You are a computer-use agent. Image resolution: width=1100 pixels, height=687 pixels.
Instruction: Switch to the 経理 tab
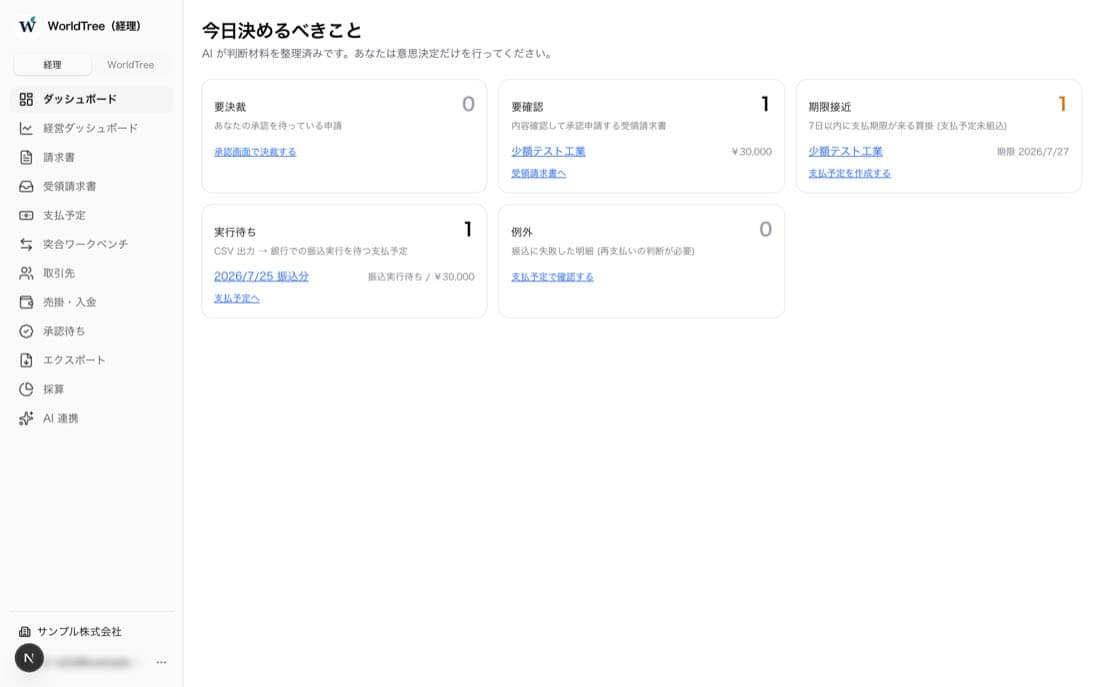(x=53, y=65)
